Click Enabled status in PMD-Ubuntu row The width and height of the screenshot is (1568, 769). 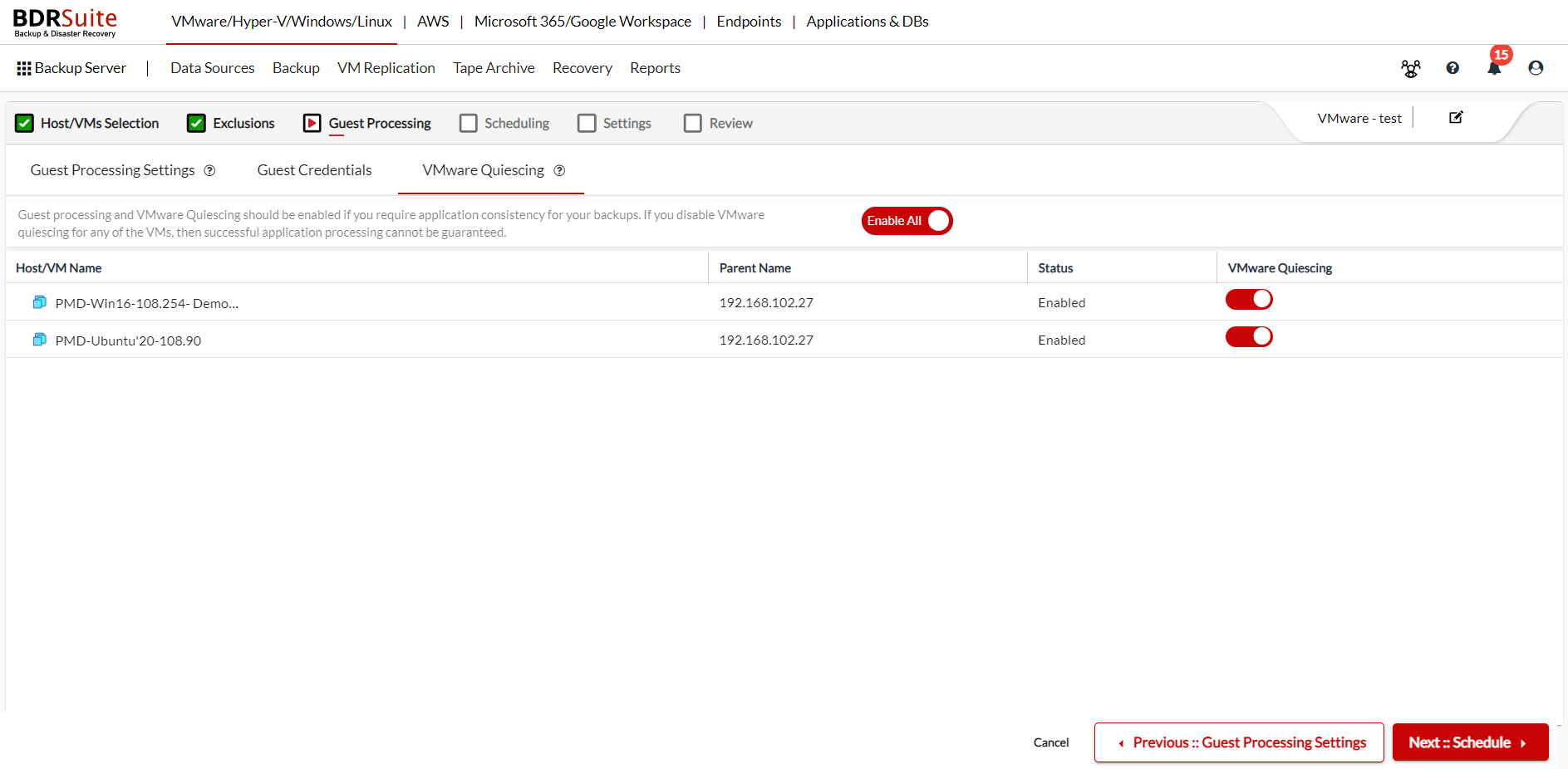tap(1062, 340)
